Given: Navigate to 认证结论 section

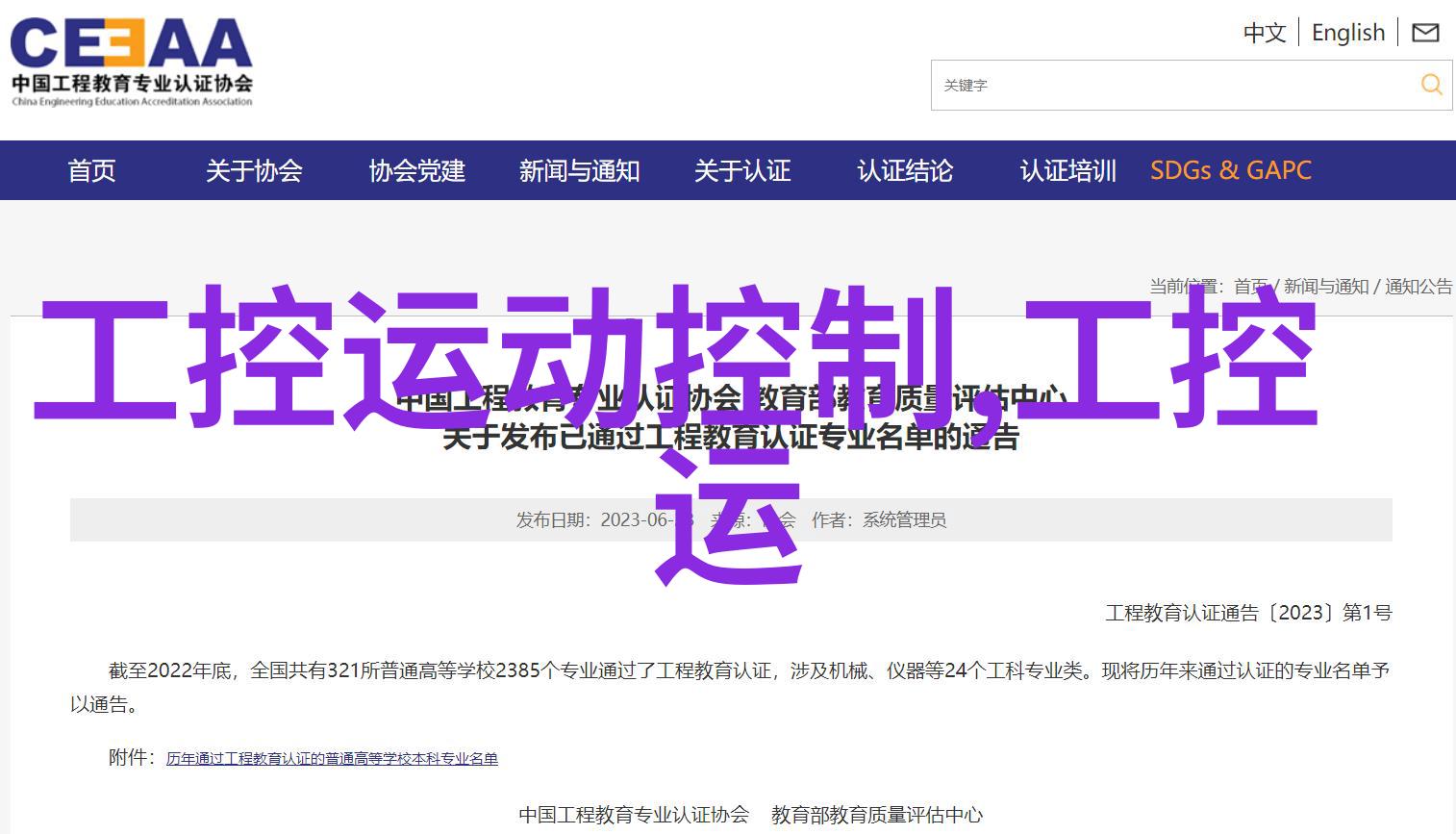Looking at the screenshot, I should coord(904,171).
